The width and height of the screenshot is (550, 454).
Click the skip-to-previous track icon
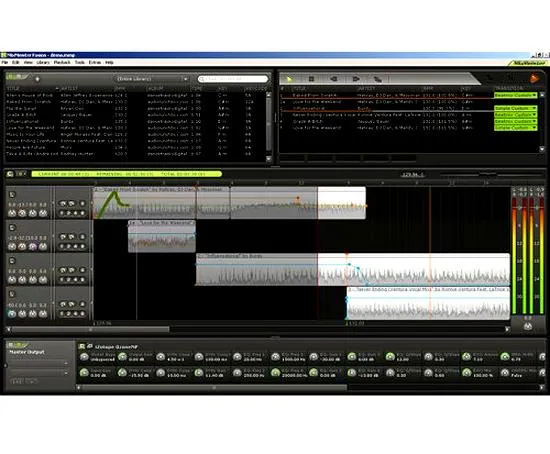[x=333, y=79]
